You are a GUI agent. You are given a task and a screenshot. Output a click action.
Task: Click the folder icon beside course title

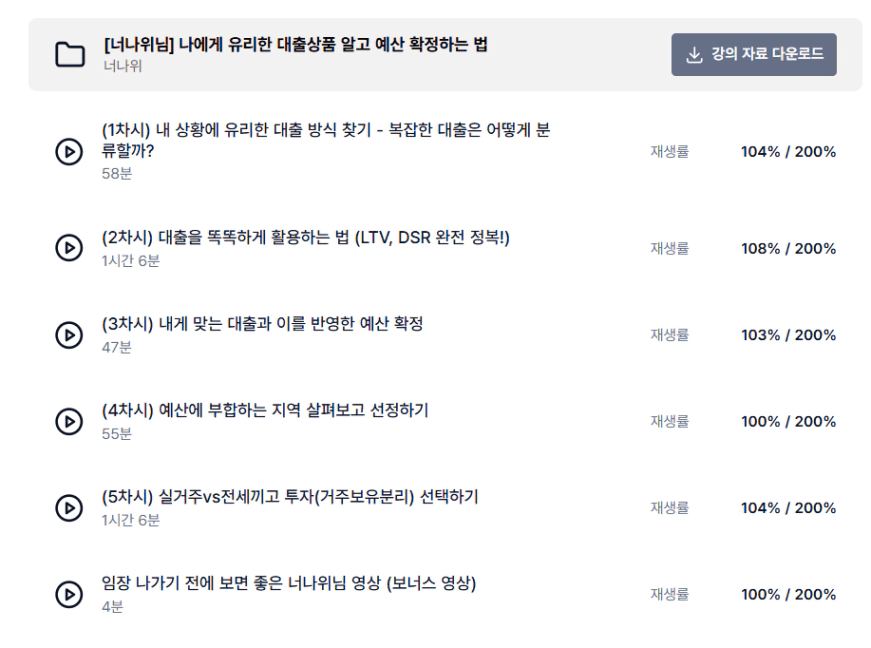[x=70, y=54]
